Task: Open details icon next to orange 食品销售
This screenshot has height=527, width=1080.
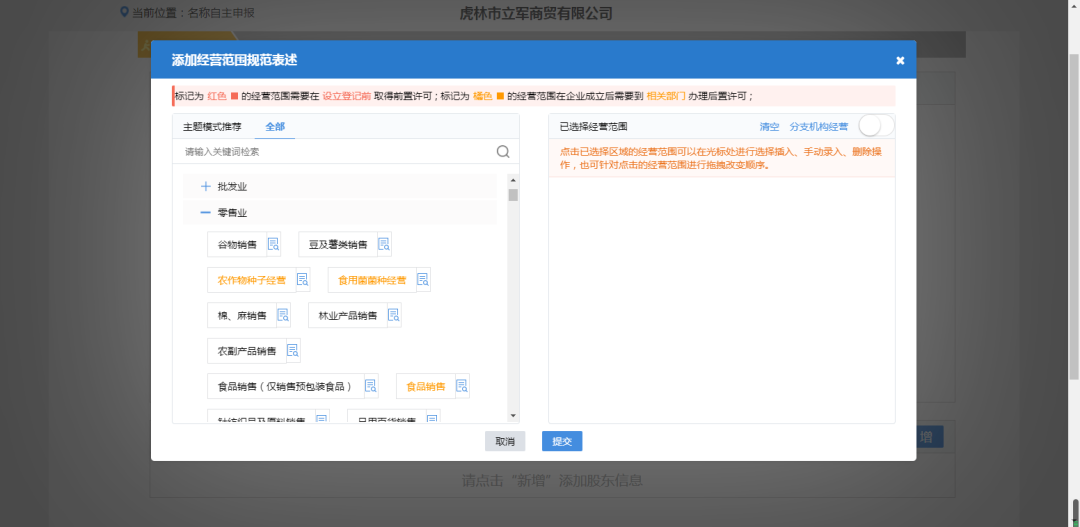Action: click(462, 386)
